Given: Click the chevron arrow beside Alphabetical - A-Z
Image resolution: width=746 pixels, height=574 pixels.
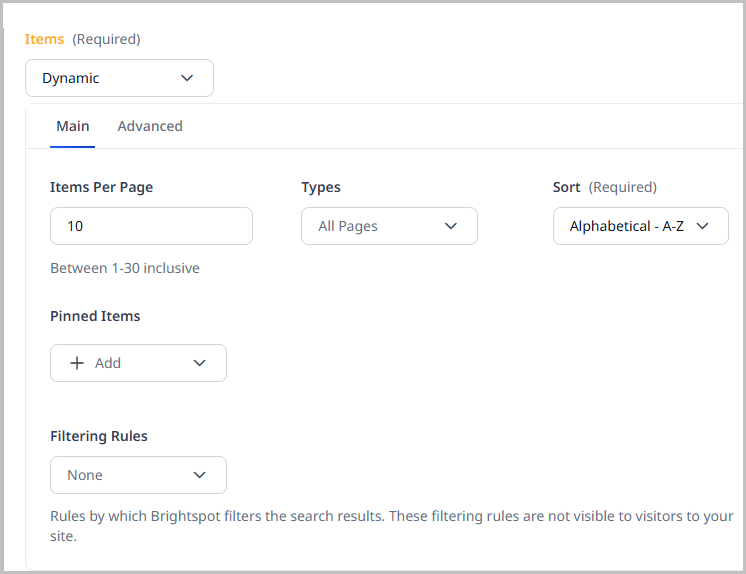Looking at the screenshot, I should pos(702,226).
